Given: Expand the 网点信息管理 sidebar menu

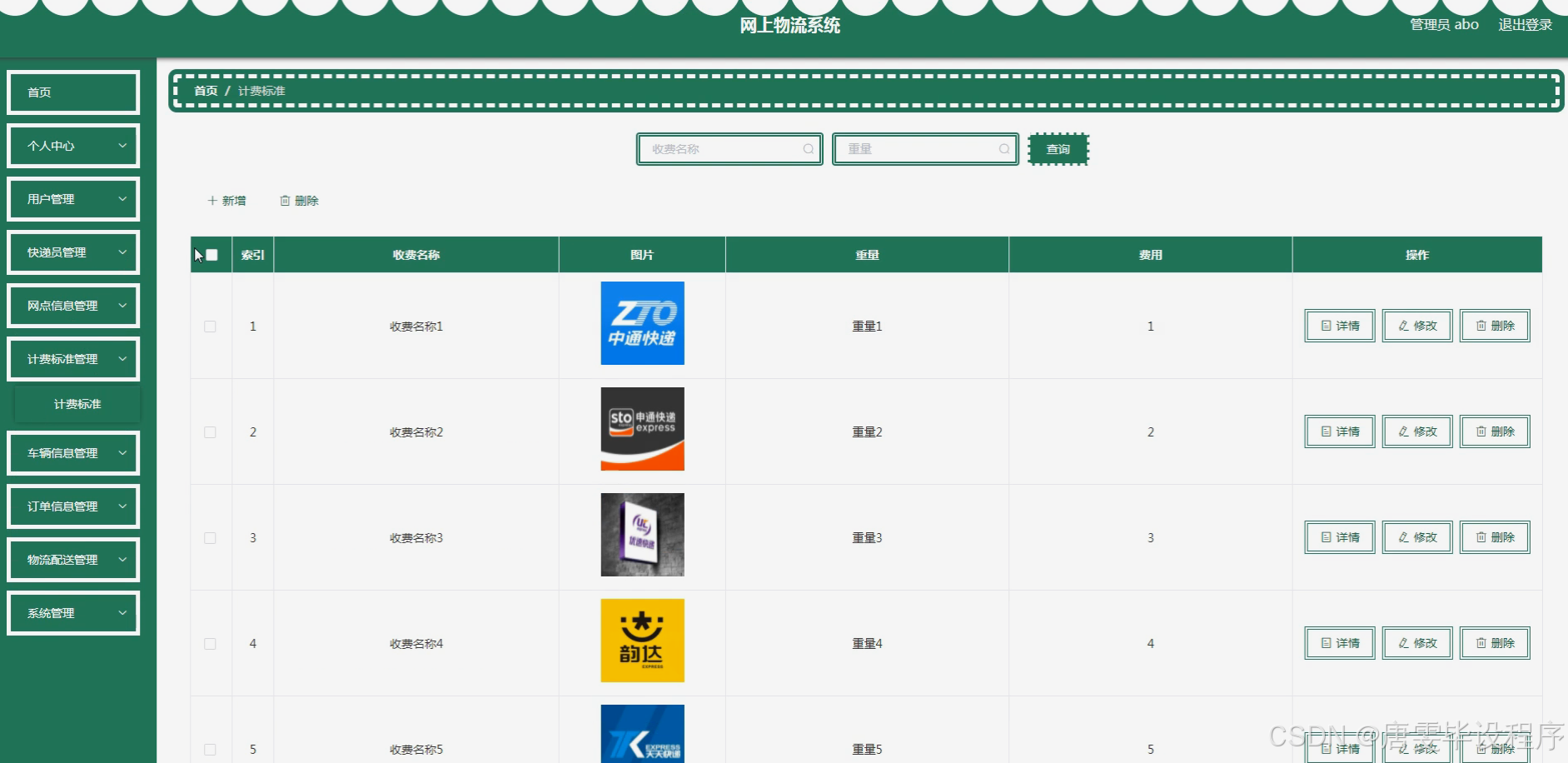Looking at the screenshot, I should [73, 306].
